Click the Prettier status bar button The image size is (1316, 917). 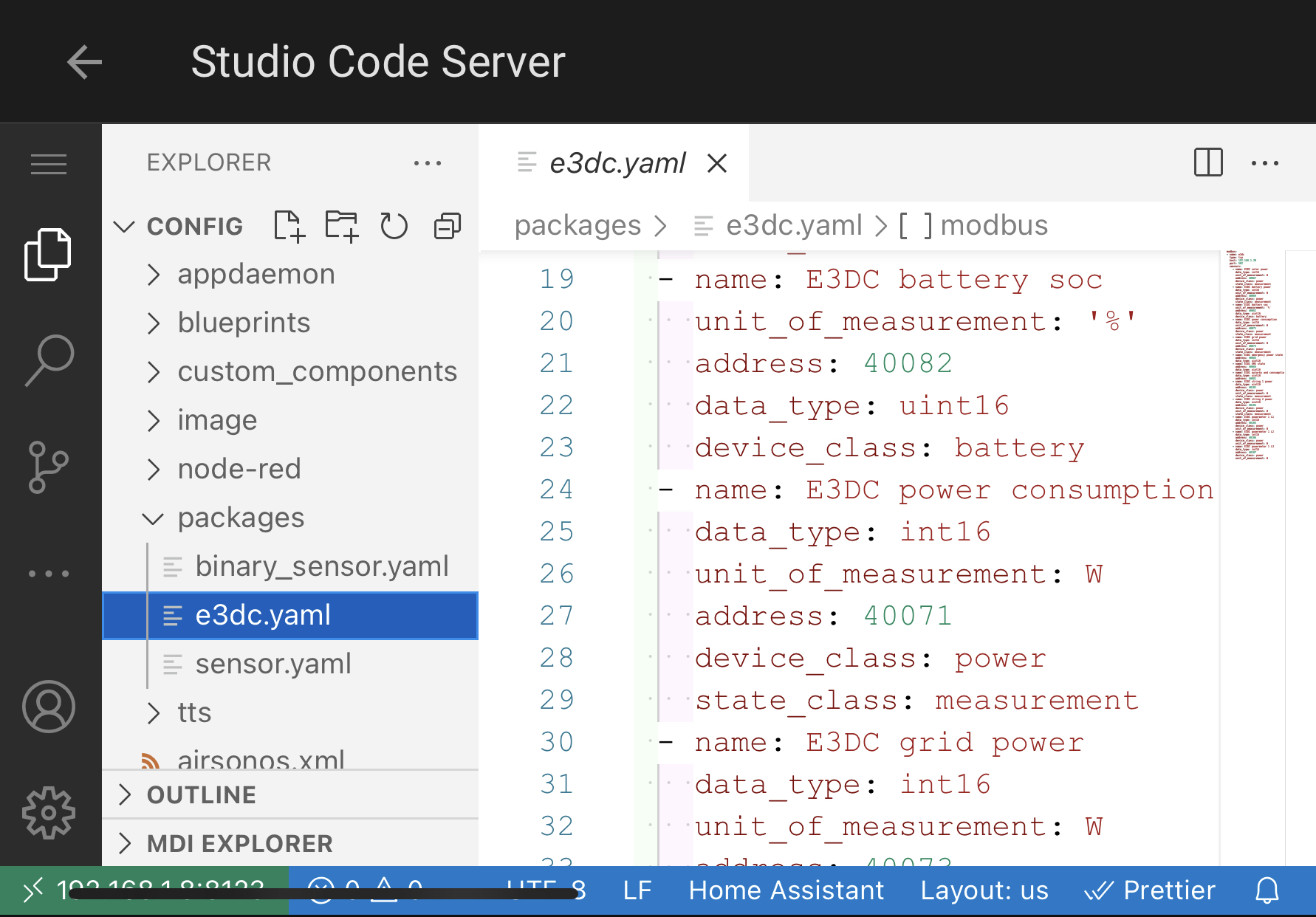(x=1150, y=890)
